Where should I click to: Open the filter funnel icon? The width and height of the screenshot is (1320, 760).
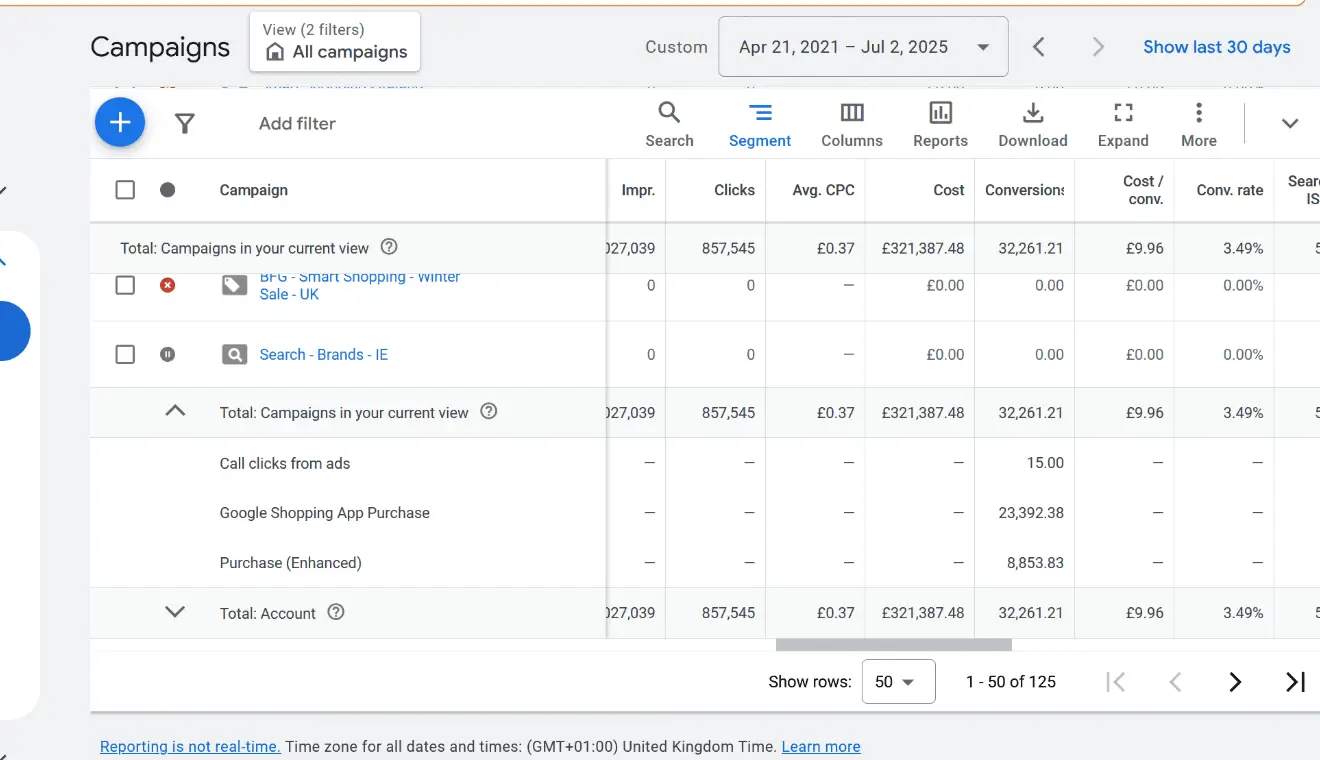click(184, 122)
